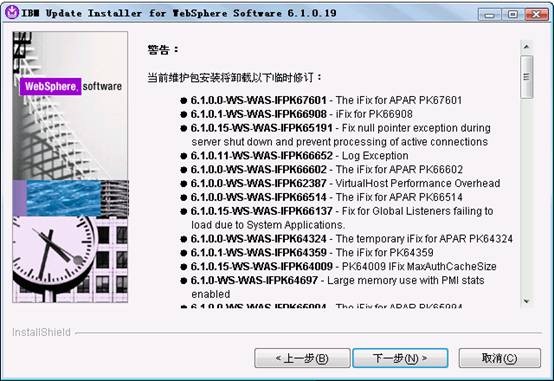Click the scrollbar up arrow
The image size is (554, 381).
coord(526,47)
